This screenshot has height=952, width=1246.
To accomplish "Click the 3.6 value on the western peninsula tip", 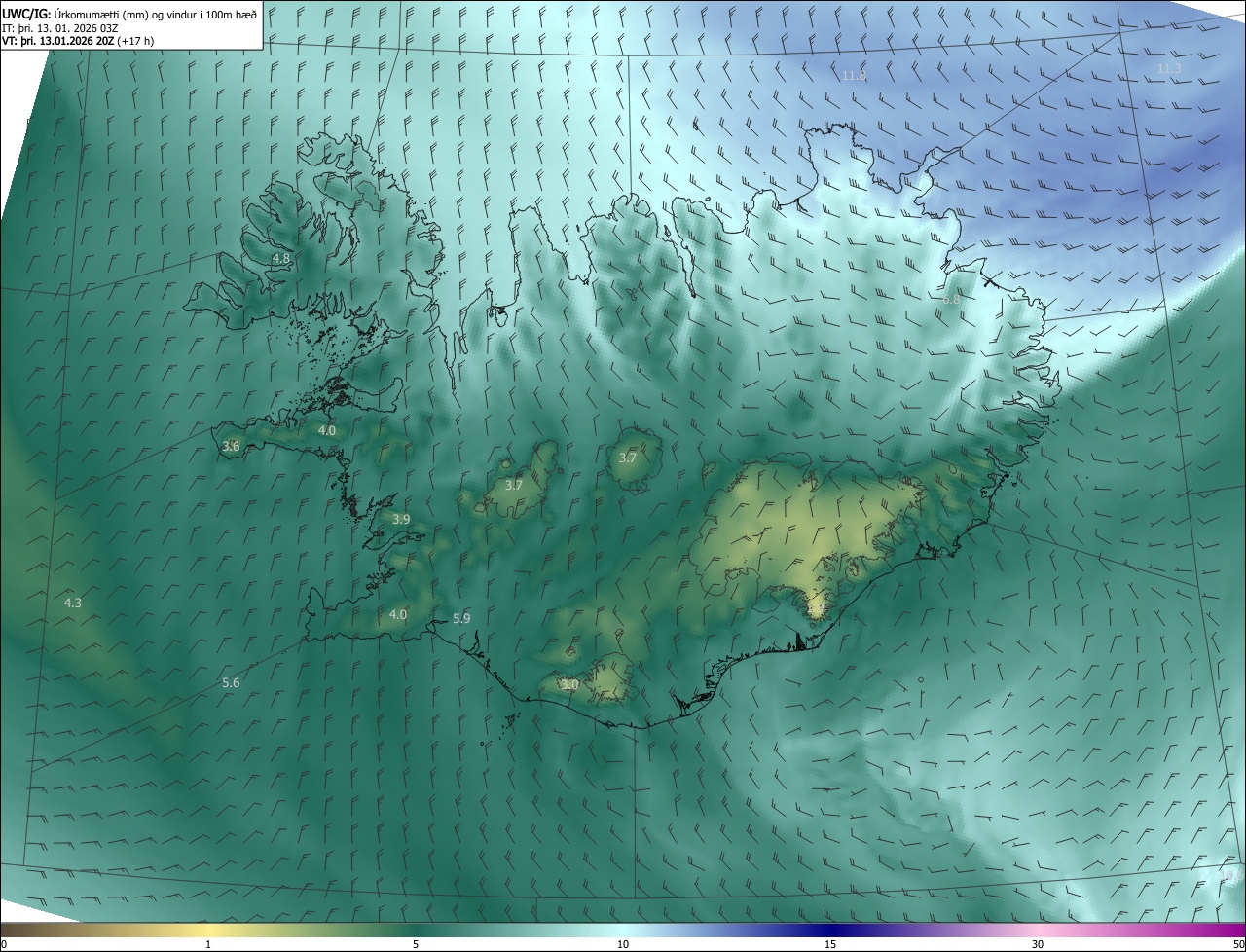I will [x=231, y=447].
